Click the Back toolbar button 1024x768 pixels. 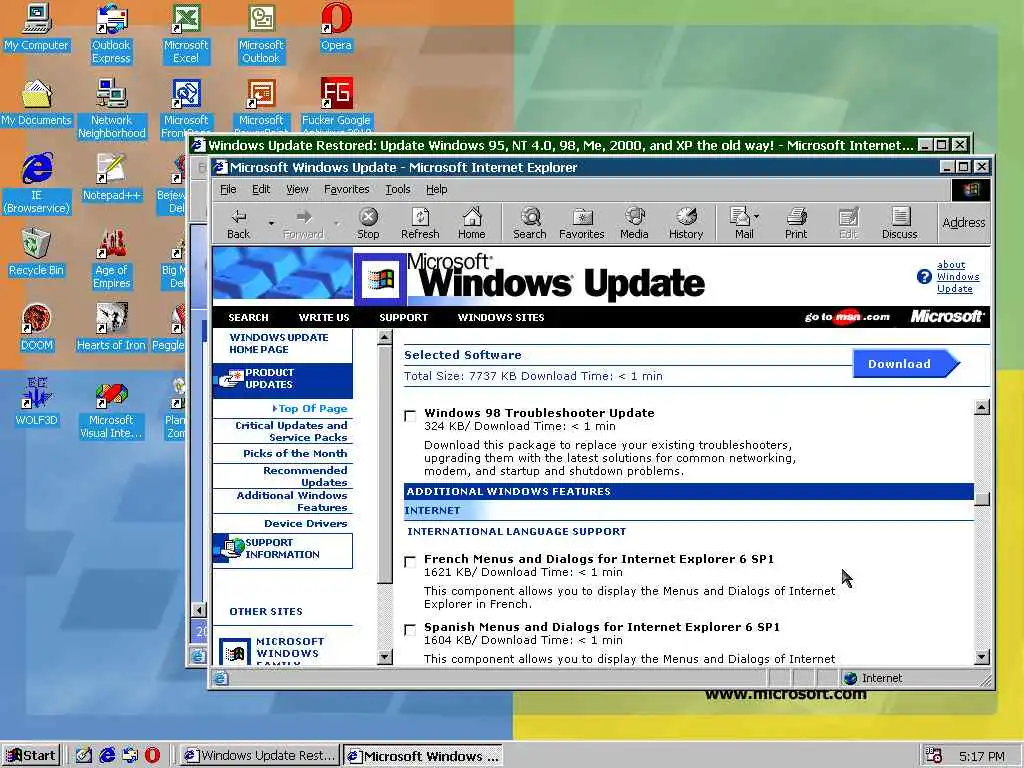tap(238, 223)
